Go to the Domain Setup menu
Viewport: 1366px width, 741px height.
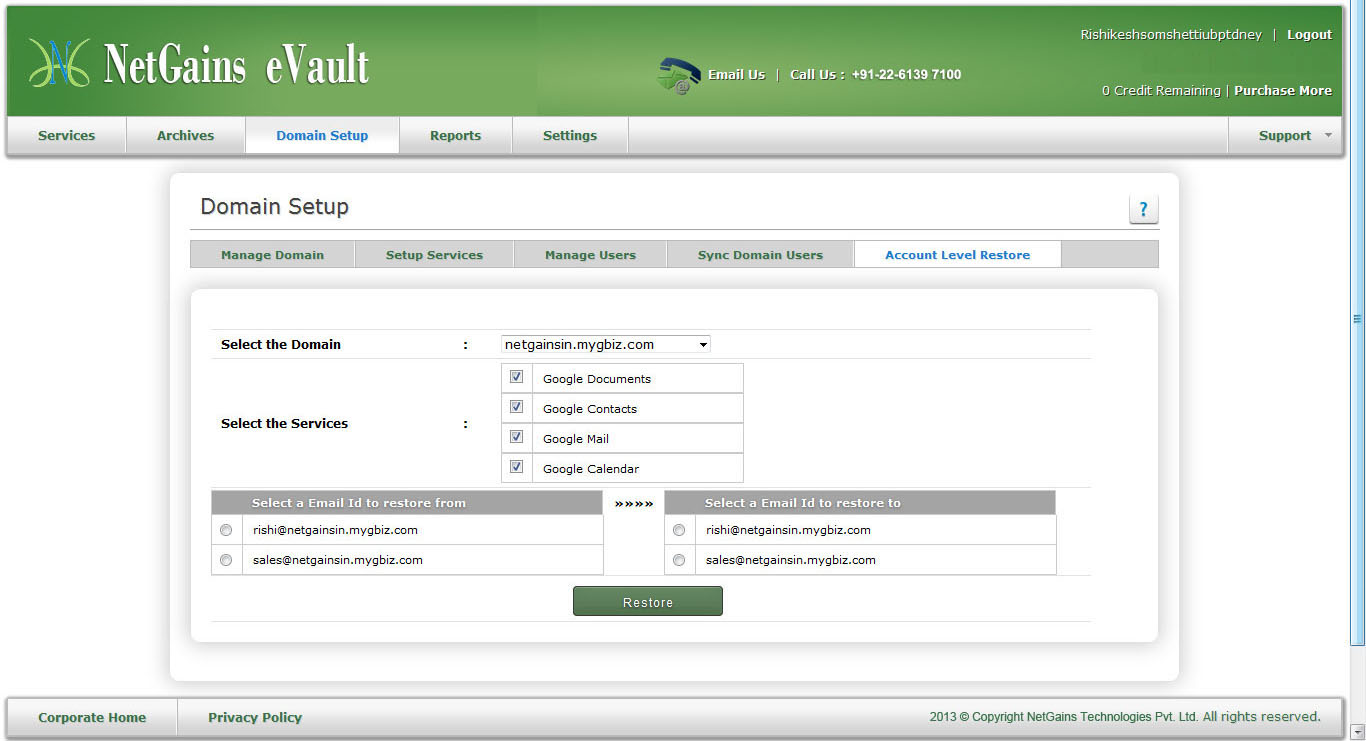[322, 136]
